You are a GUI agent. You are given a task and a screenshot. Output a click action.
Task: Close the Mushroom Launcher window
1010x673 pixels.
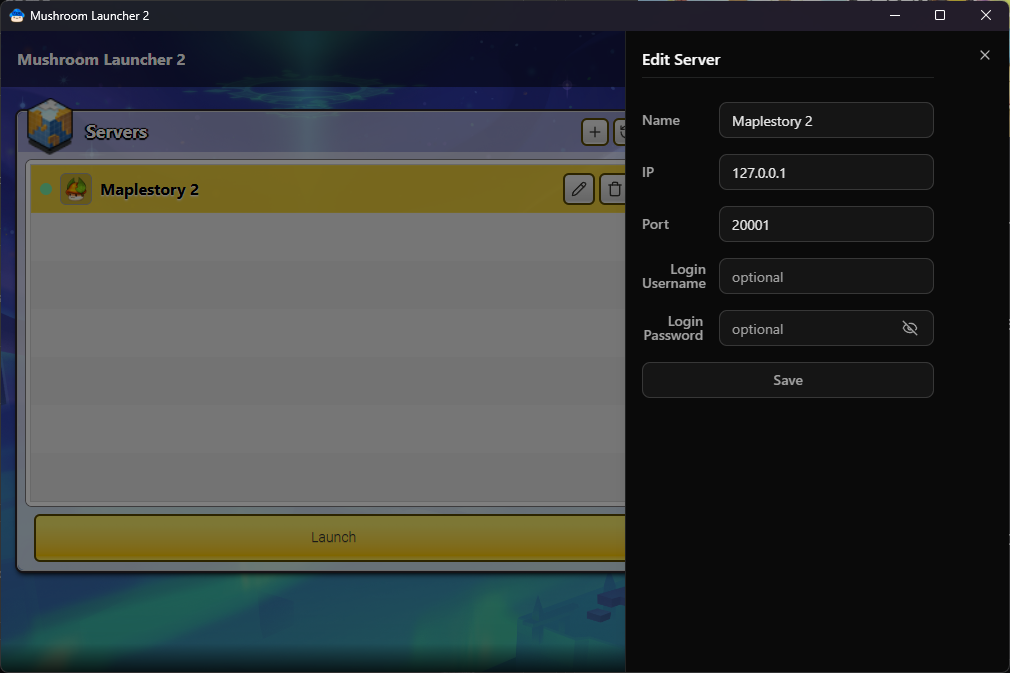(986, 15)
